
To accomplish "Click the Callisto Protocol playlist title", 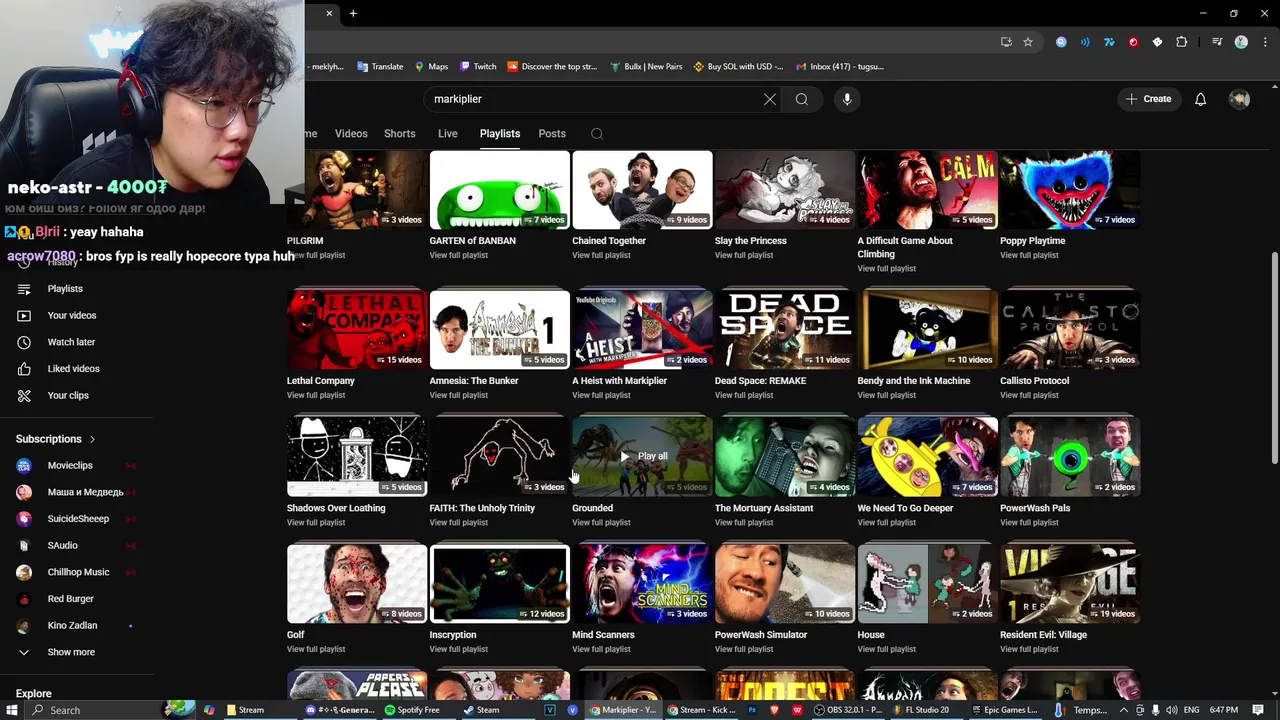I will (1035, 381).
